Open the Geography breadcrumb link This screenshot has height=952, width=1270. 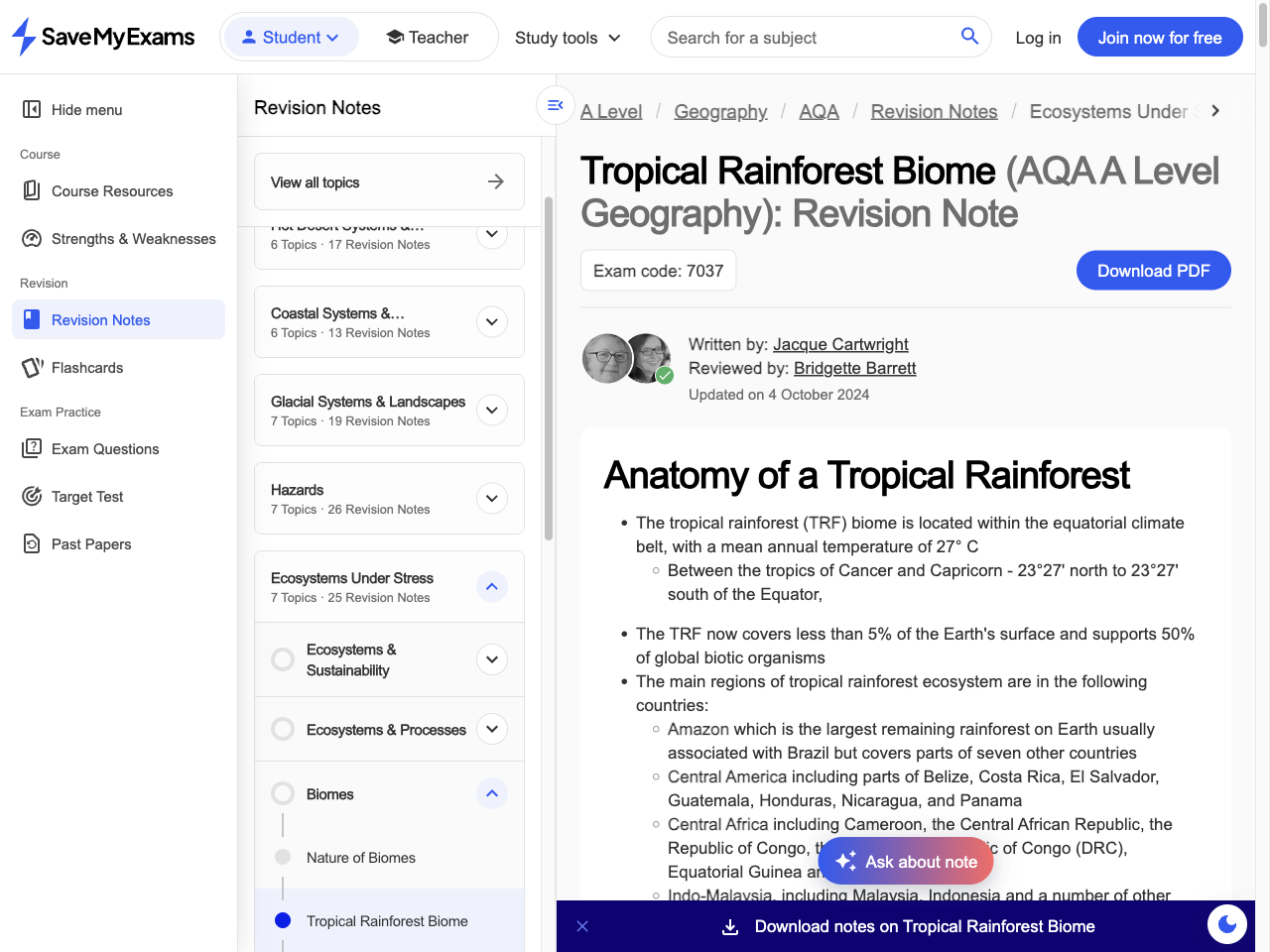click(720, 111)
